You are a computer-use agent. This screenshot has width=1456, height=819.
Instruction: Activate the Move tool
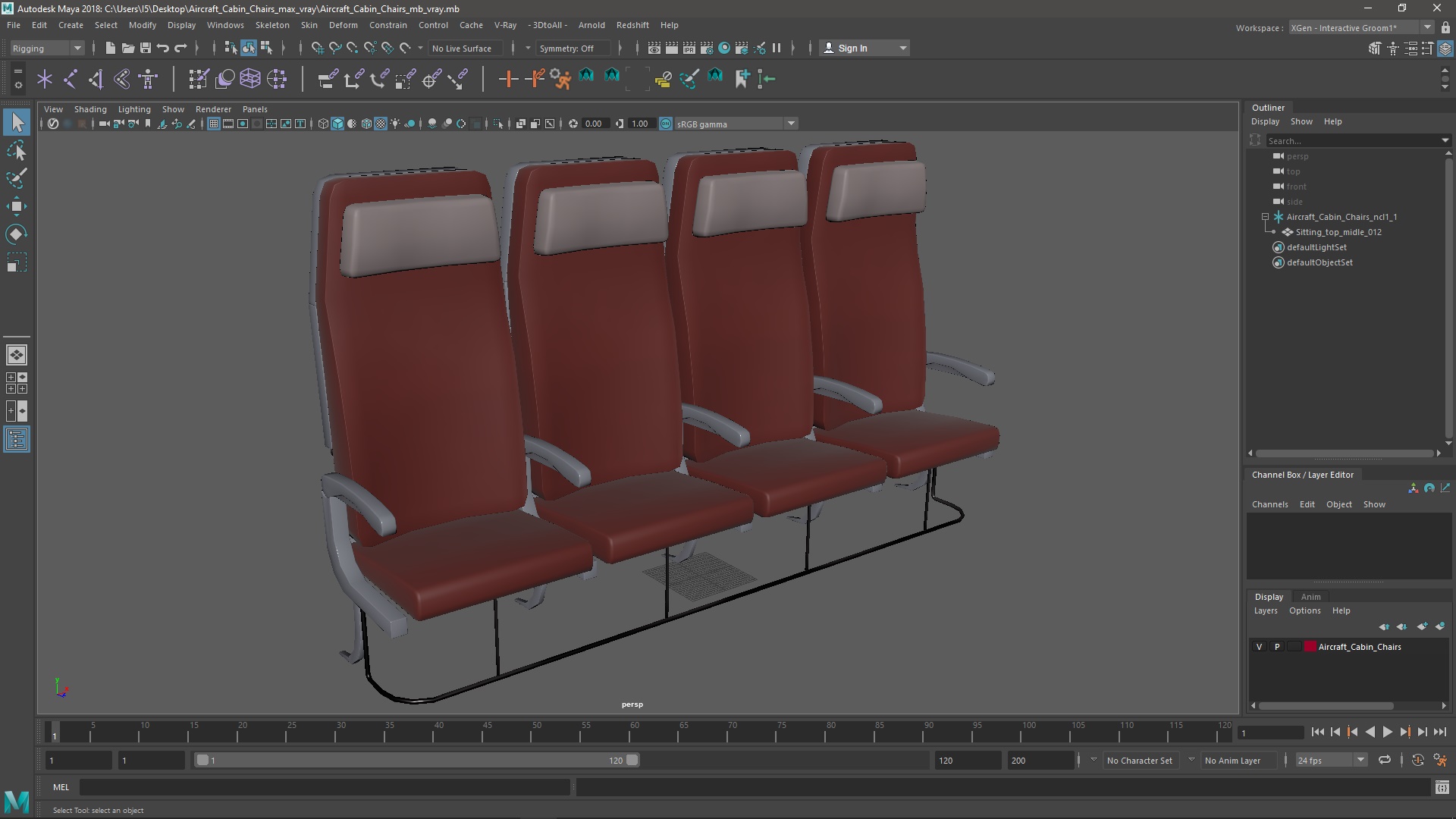point(17,206)
